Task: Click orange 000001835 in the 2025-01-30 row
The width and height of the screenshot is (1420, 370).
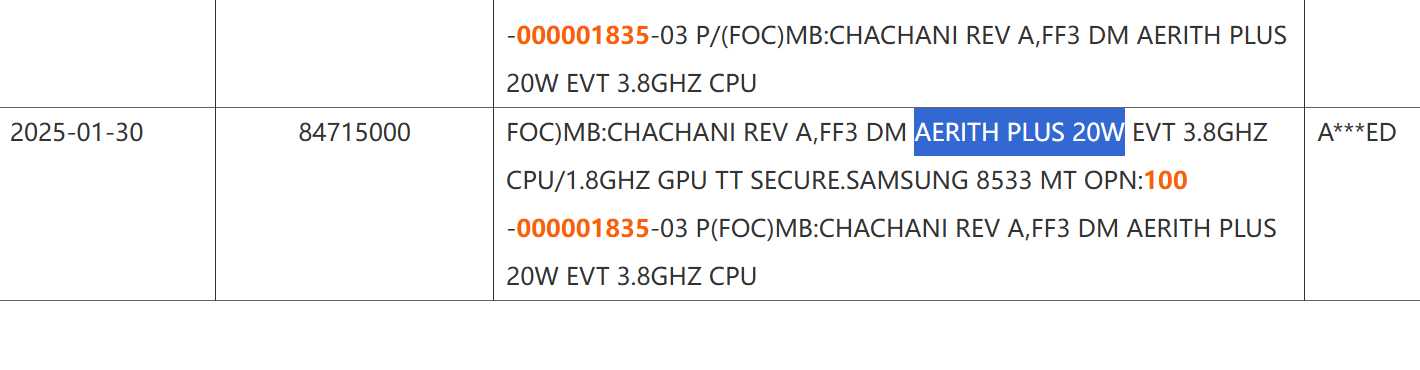Action: pyautogui.click(x=583, y=229)
